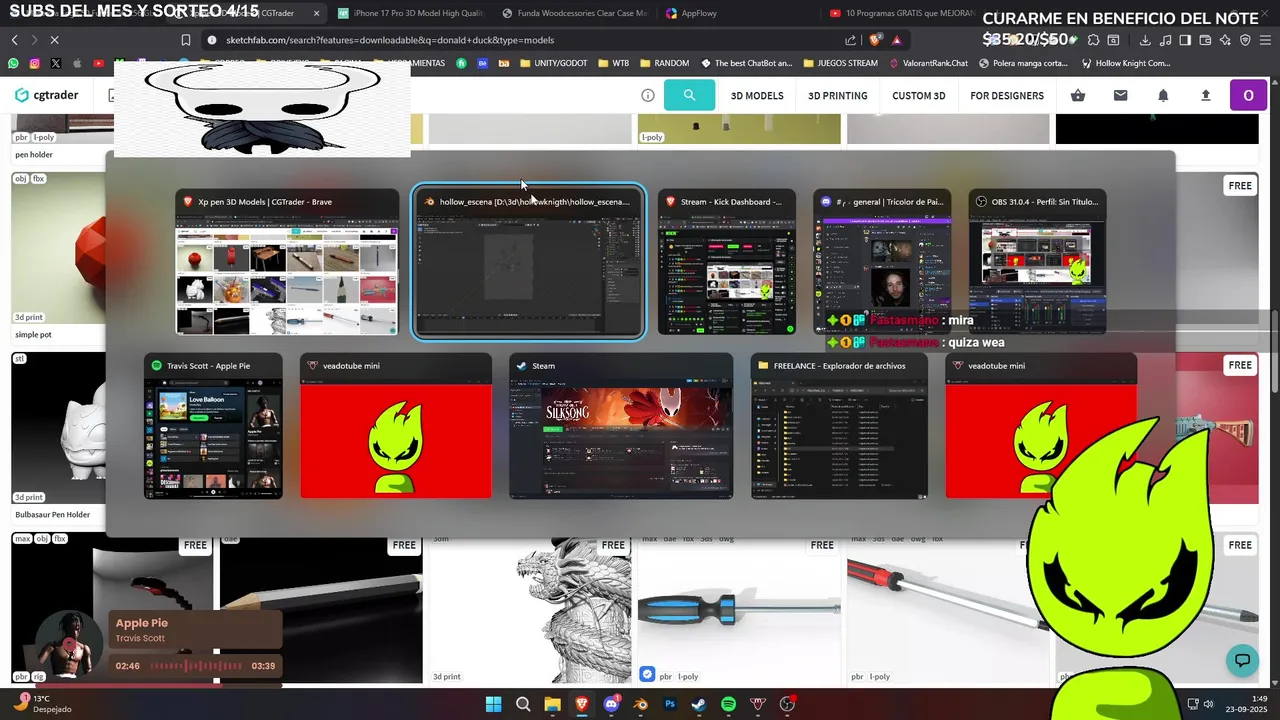Open Blender from the taskbar
The height and width of the screenshot is (720, 1280).
point(641,704)
